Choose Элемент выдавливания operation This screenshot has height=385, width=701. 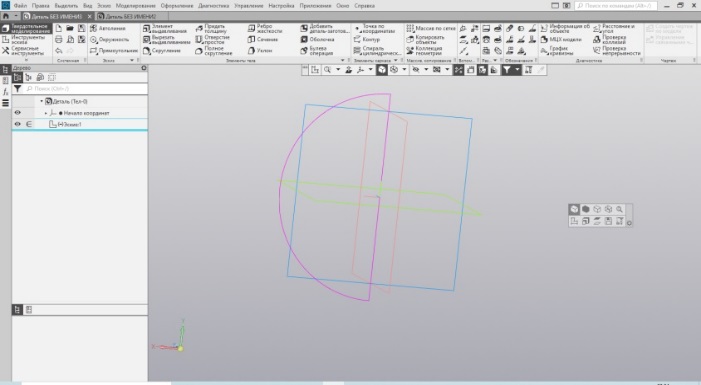point(165,29)
